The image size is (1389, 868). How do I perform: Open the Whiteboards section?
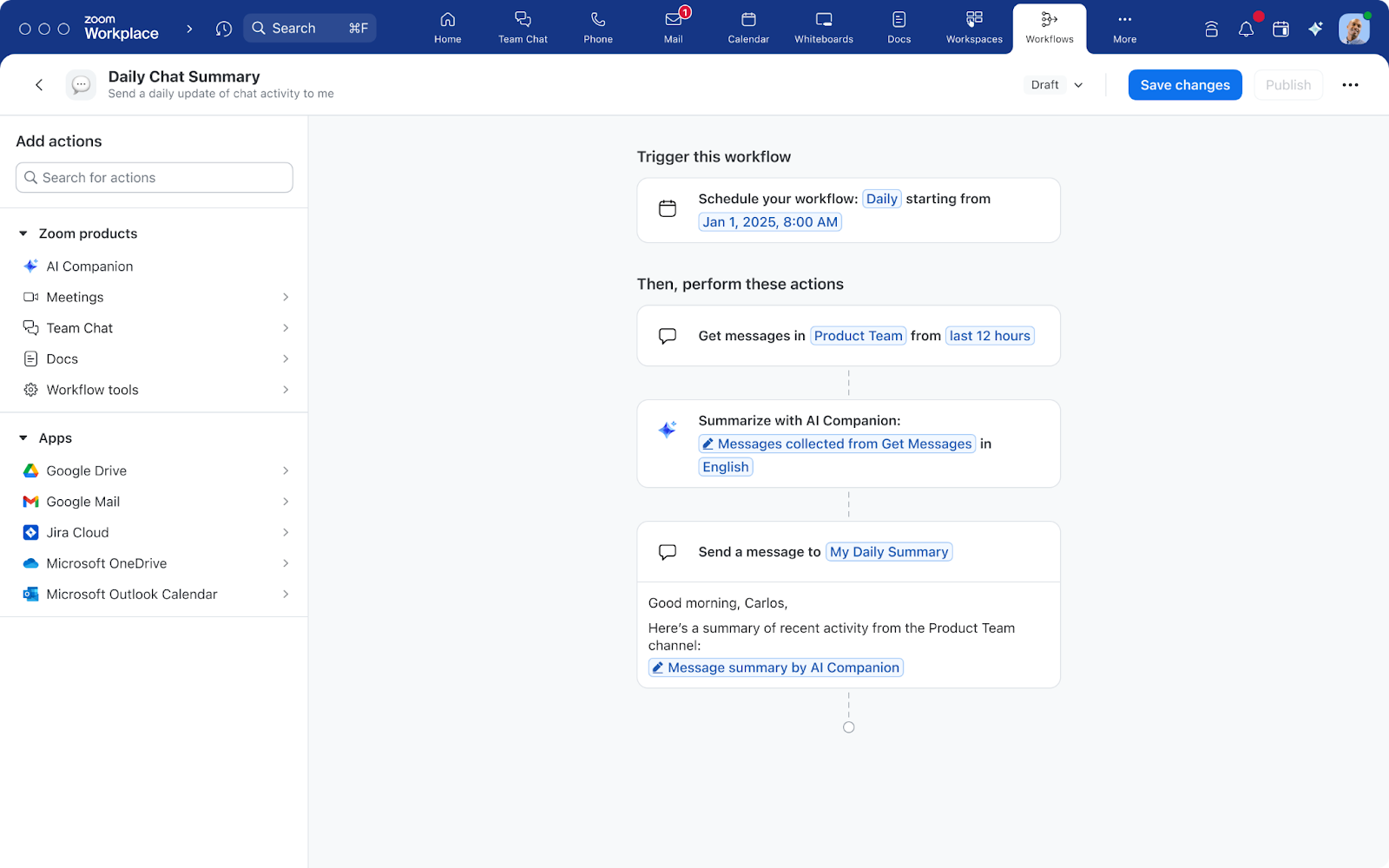[x=822, y=28]
